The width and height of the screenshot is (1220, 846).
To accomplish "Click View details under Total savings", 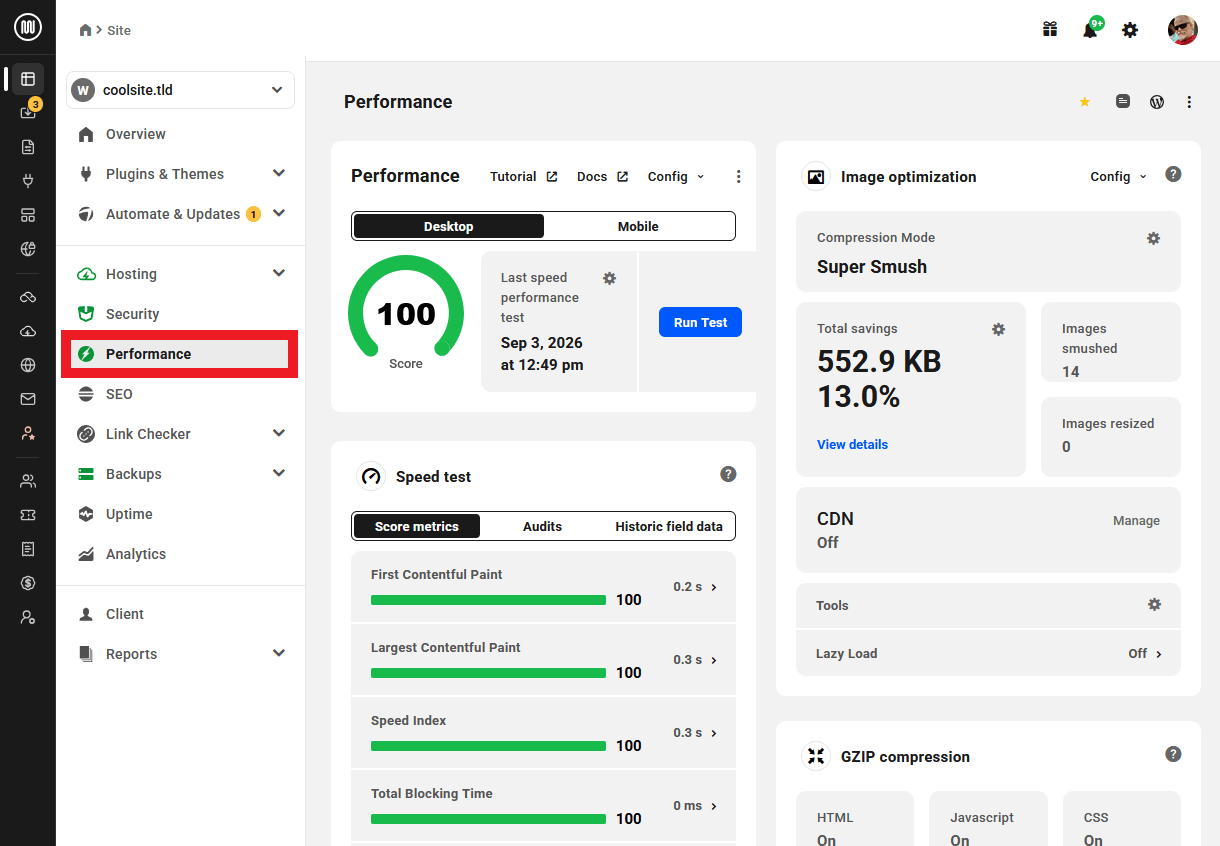I will [852, 444].
